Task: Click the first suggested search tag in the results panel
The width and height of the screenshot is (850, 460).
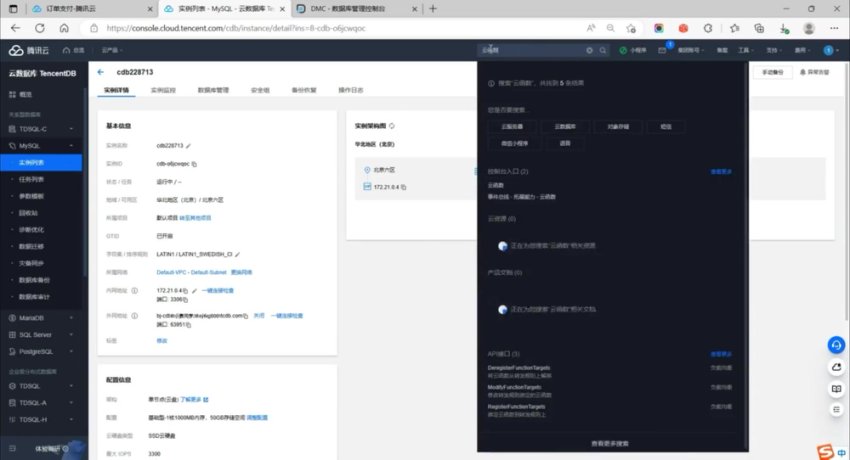Action: click(512, 127)
